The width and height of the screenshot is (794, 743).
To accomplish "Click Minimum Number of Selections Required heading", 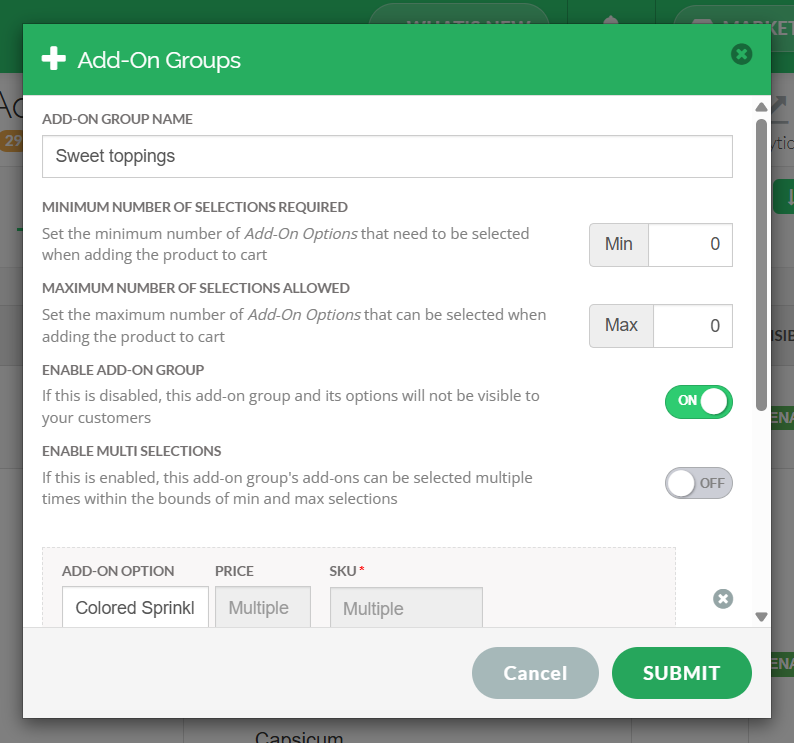I will [x=194, y=207].
